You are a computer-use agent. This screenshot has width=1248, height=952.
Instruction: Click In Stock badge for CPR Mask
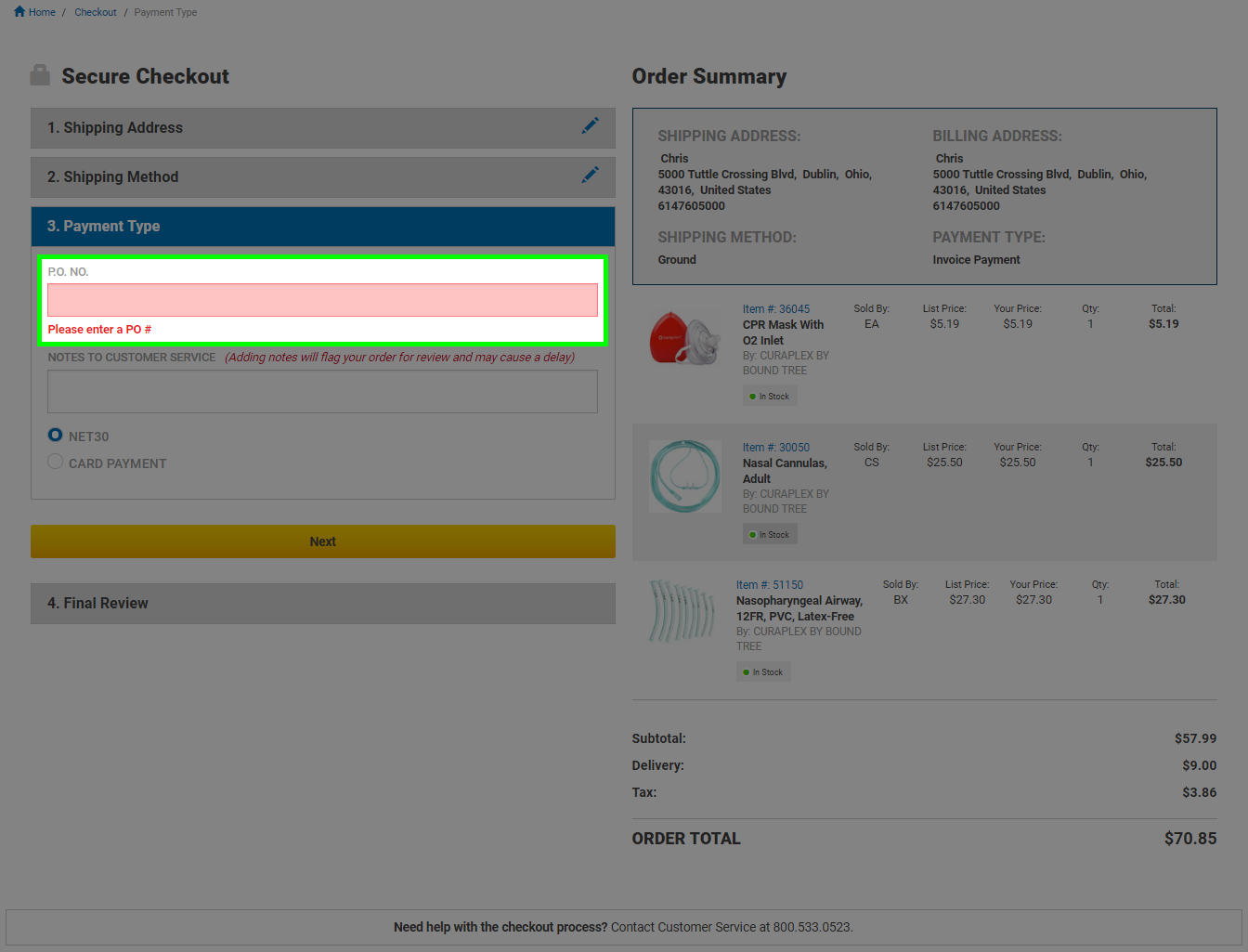pyautogui.click(x=770, y=397)
